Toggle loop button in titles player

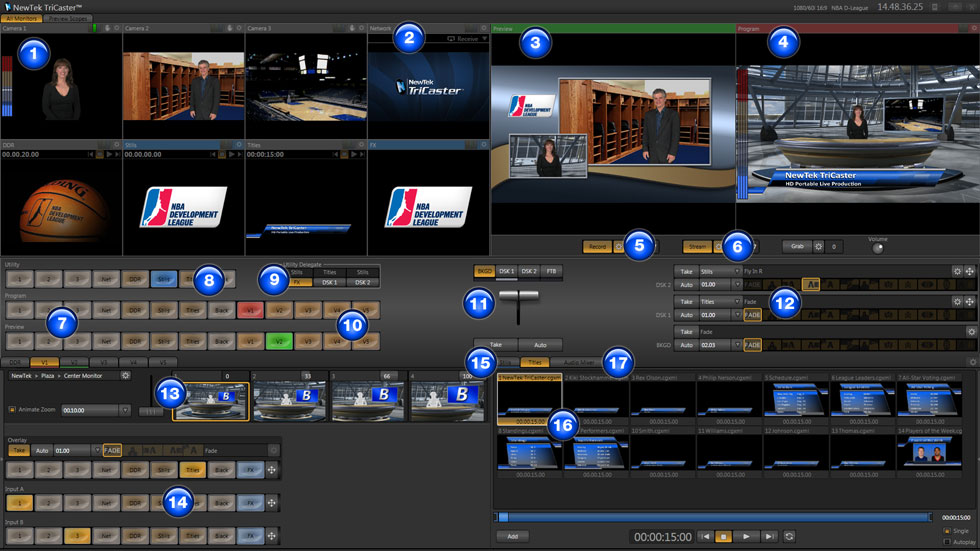click(789, 536)
